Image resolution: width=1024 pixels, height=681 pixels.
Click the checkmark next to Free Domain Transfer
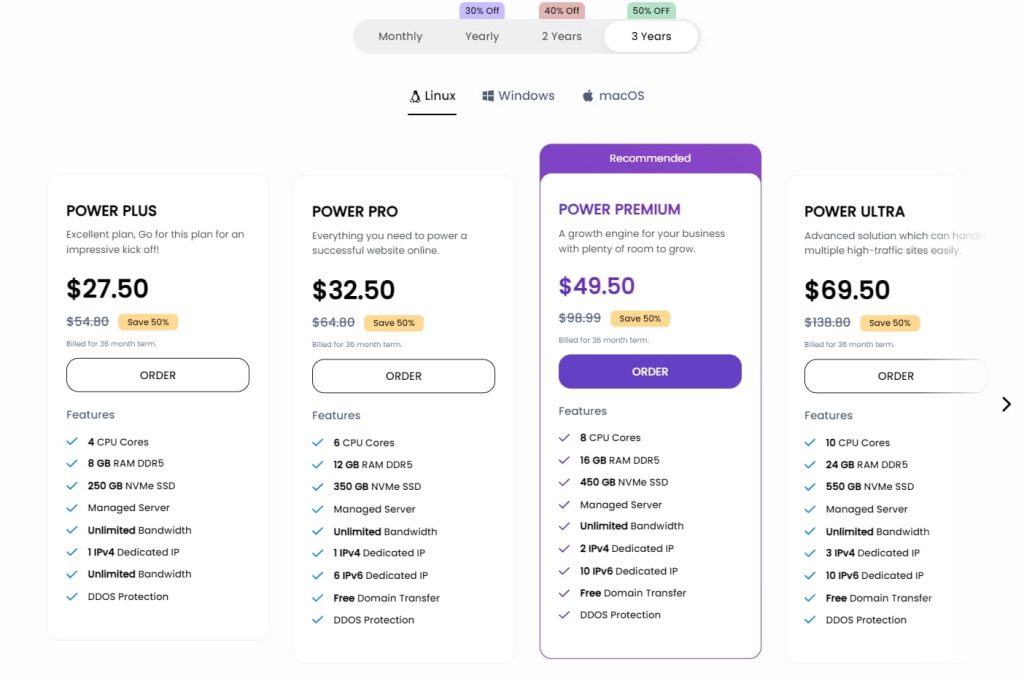point(565,593)
